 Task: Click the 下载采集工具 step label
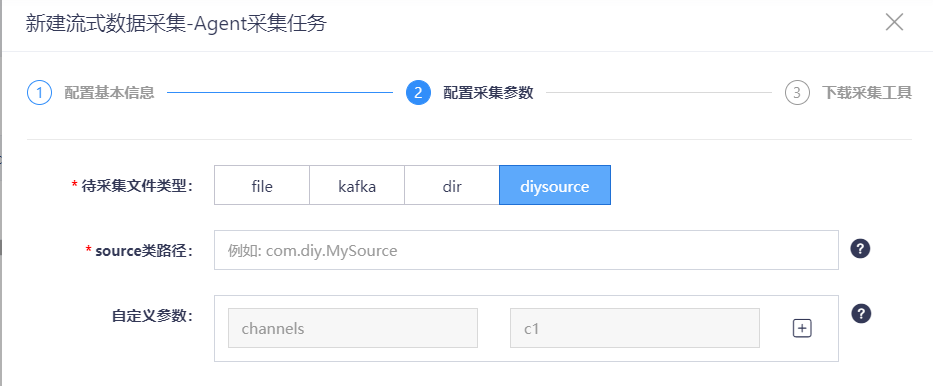point(867,93)
